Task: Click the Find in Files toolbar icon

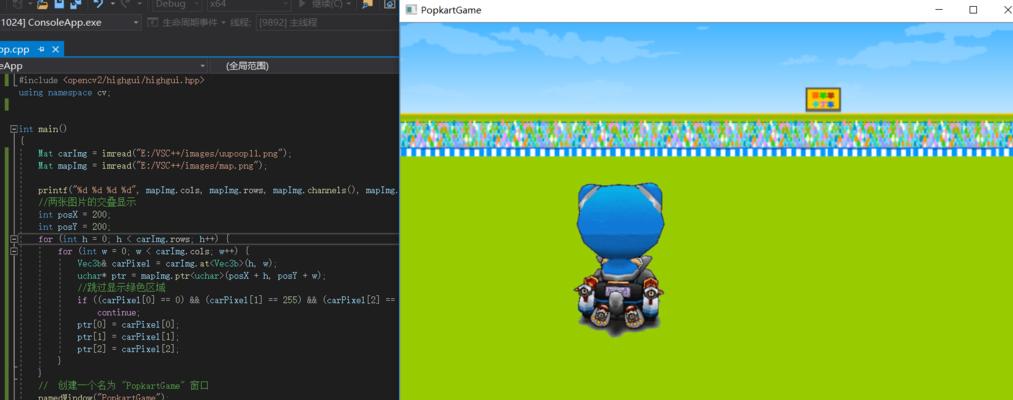Action: point(367,4)
